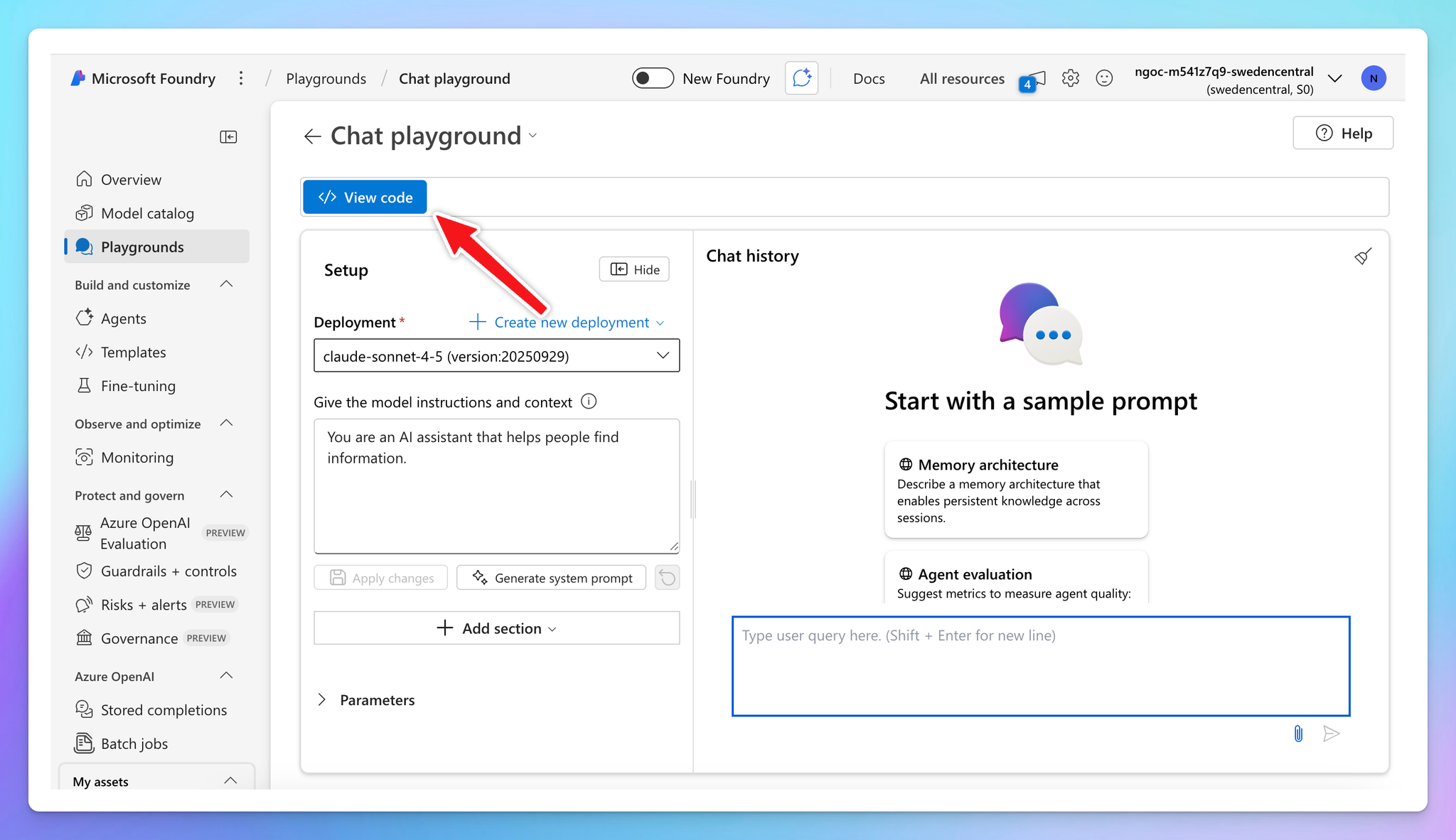
Task: Click Generate system prompt button
Action: coord(552,578)
